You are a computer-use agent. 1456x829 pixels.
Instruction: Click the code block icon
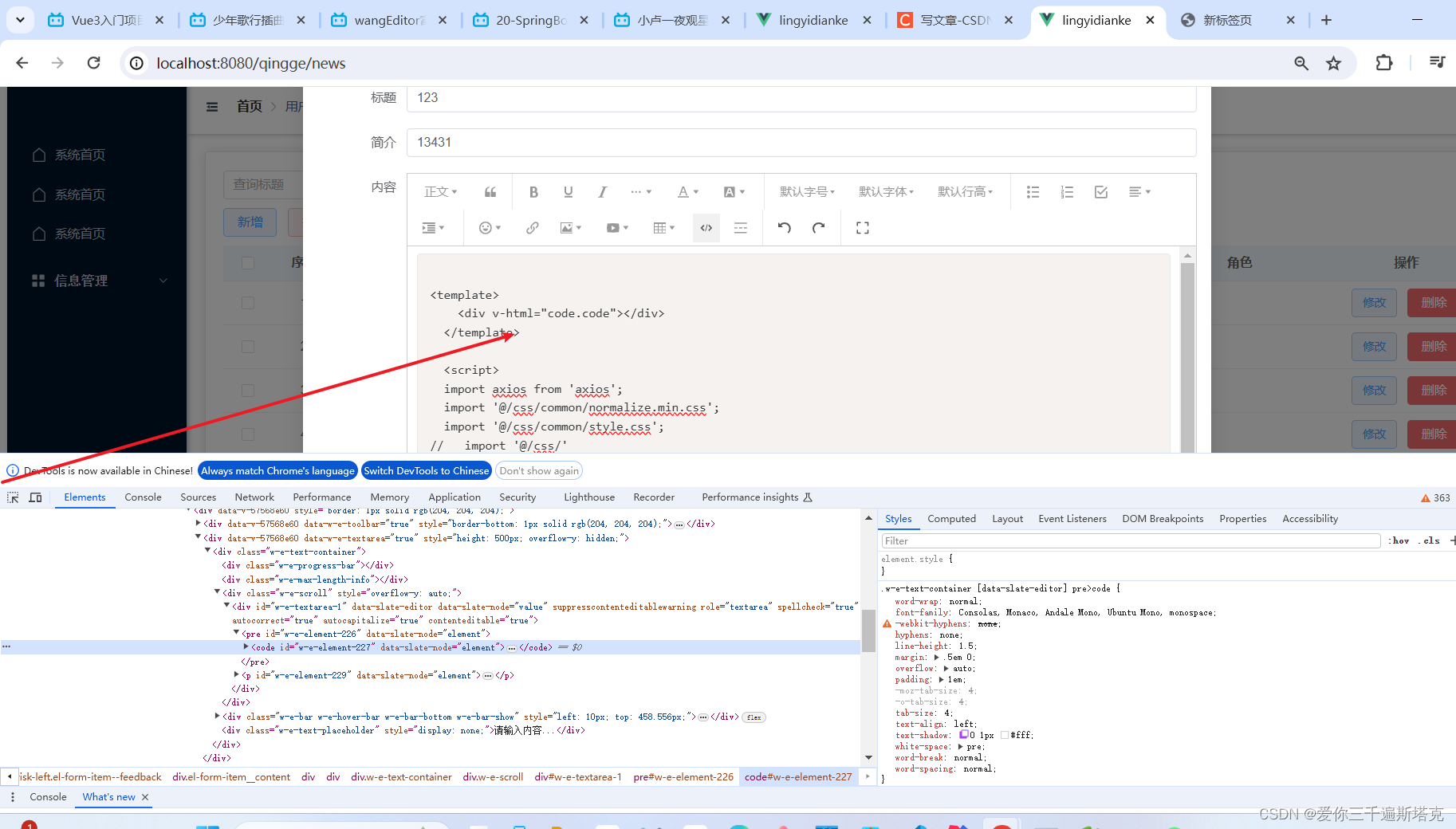(x=706, y=227)
